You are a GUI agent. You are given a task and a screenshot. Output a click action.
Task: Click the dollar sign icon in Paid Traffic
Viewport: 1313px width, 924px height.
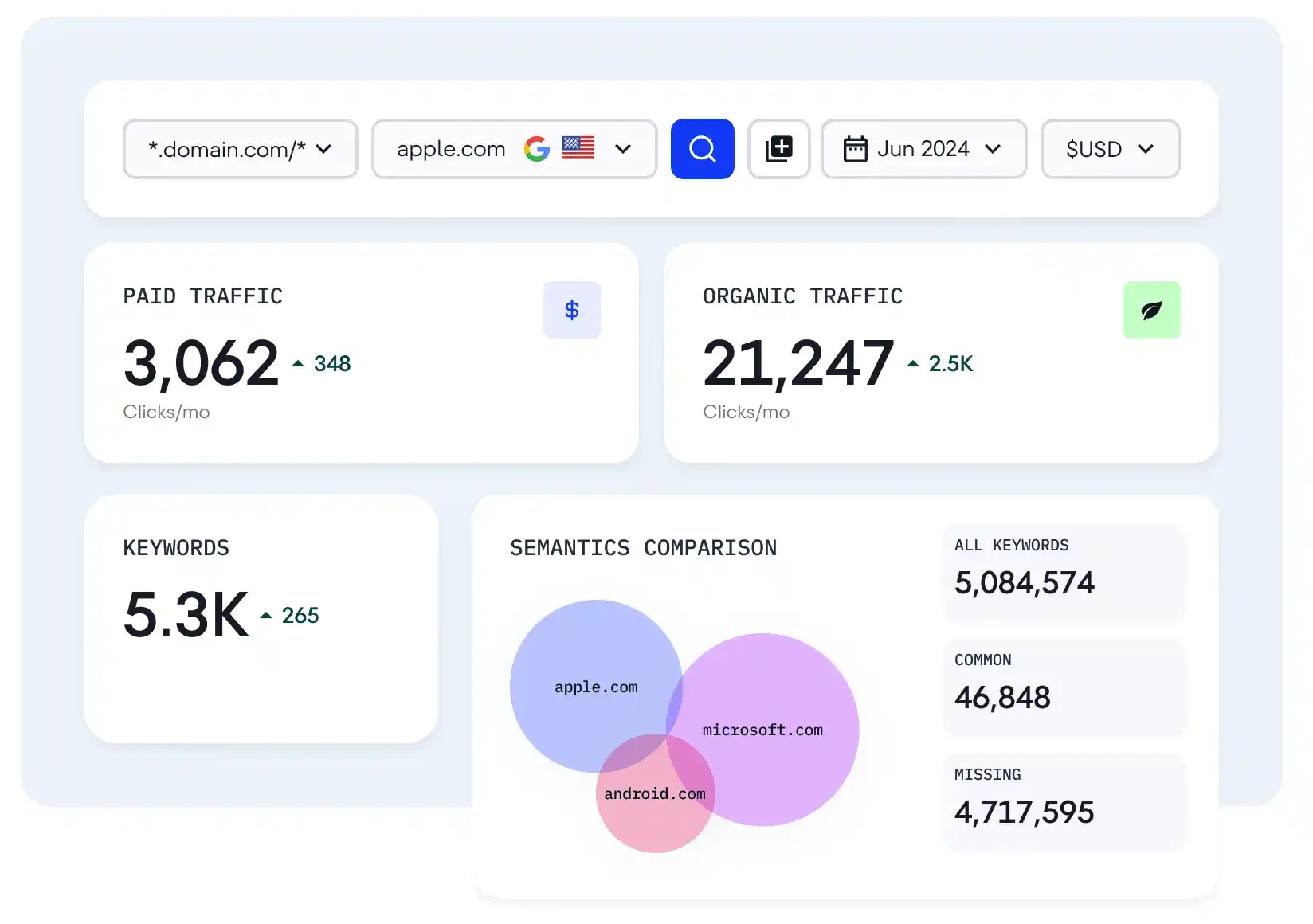point(572,310)
